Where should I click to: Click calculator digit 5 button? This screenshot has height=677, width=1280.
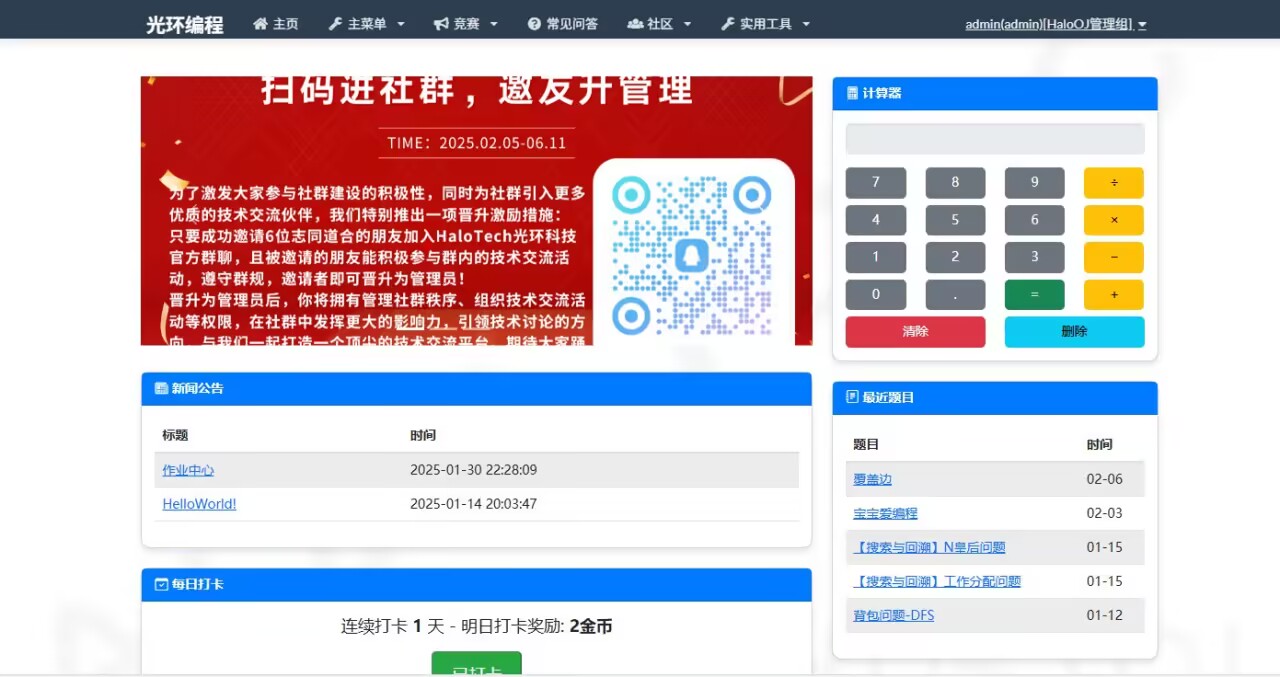click(955, 220)
